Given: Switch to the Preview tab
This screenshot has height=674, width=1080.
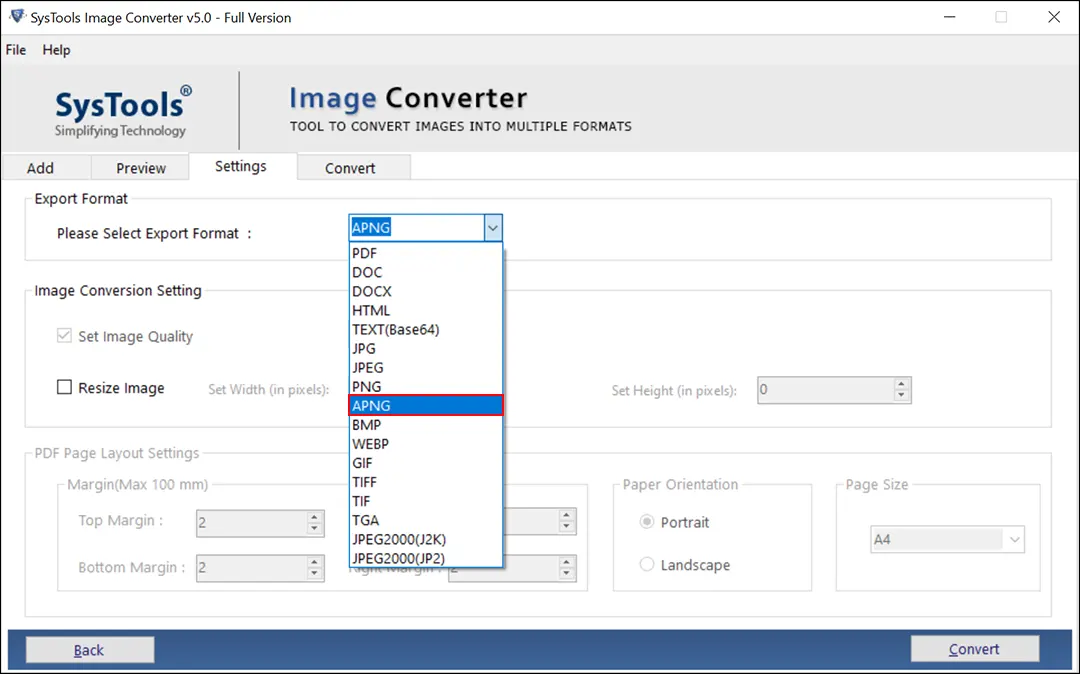Looking at the screenshot, I should 141,168.
